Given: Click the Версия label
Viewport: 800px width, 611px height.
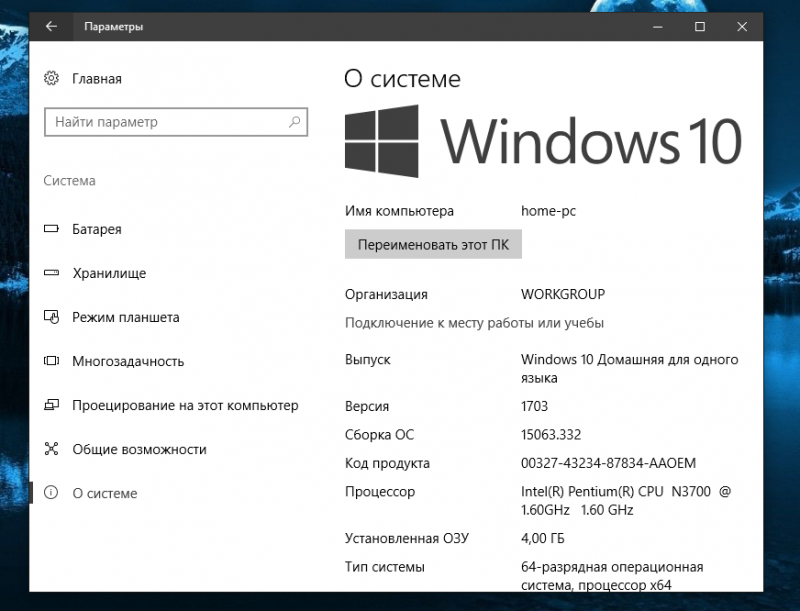Looking at the screenshot, I should coord(367,406).
